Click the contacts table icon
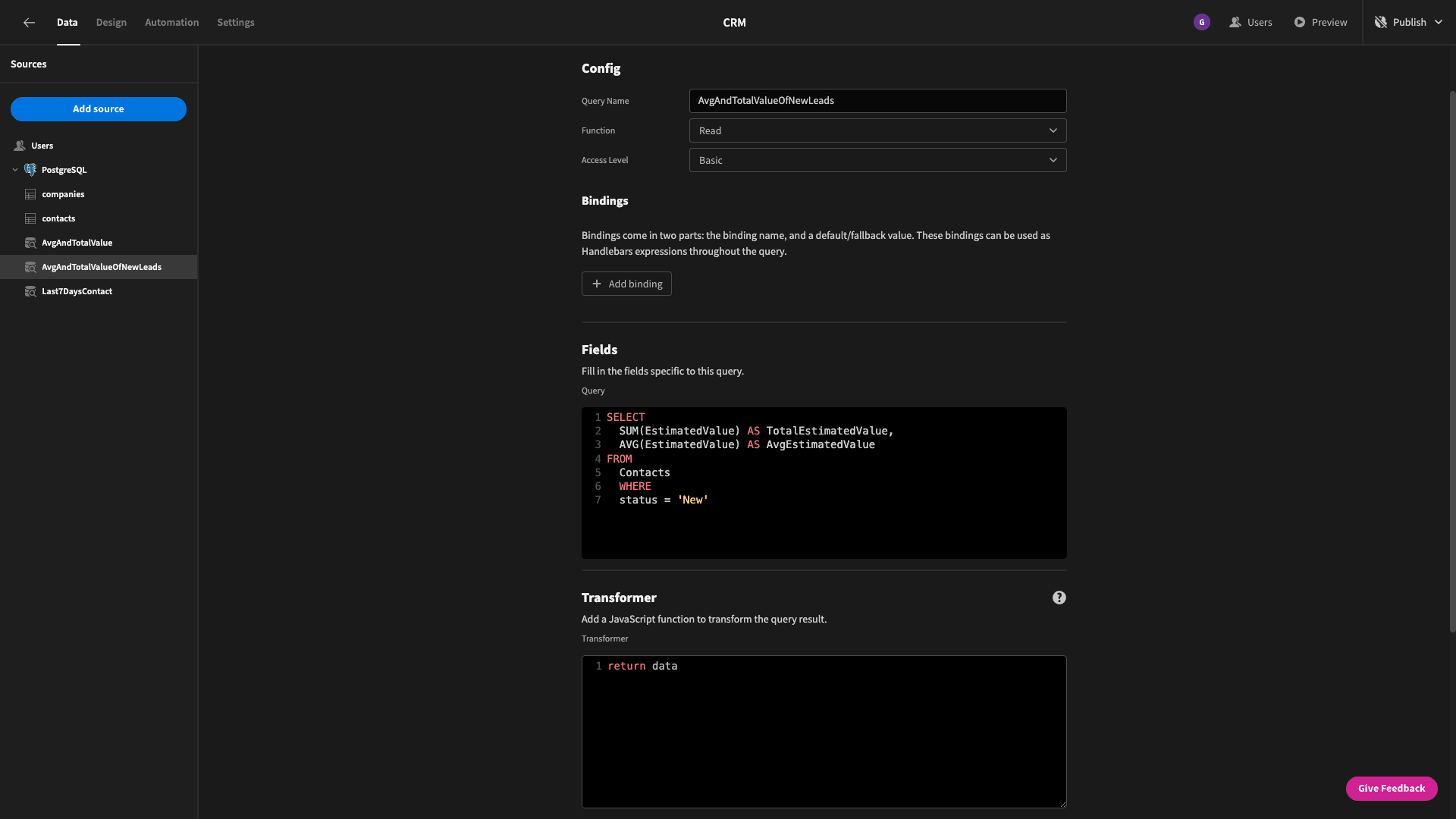Viewport: 1456px width, 819px height. tap(30, 218)
